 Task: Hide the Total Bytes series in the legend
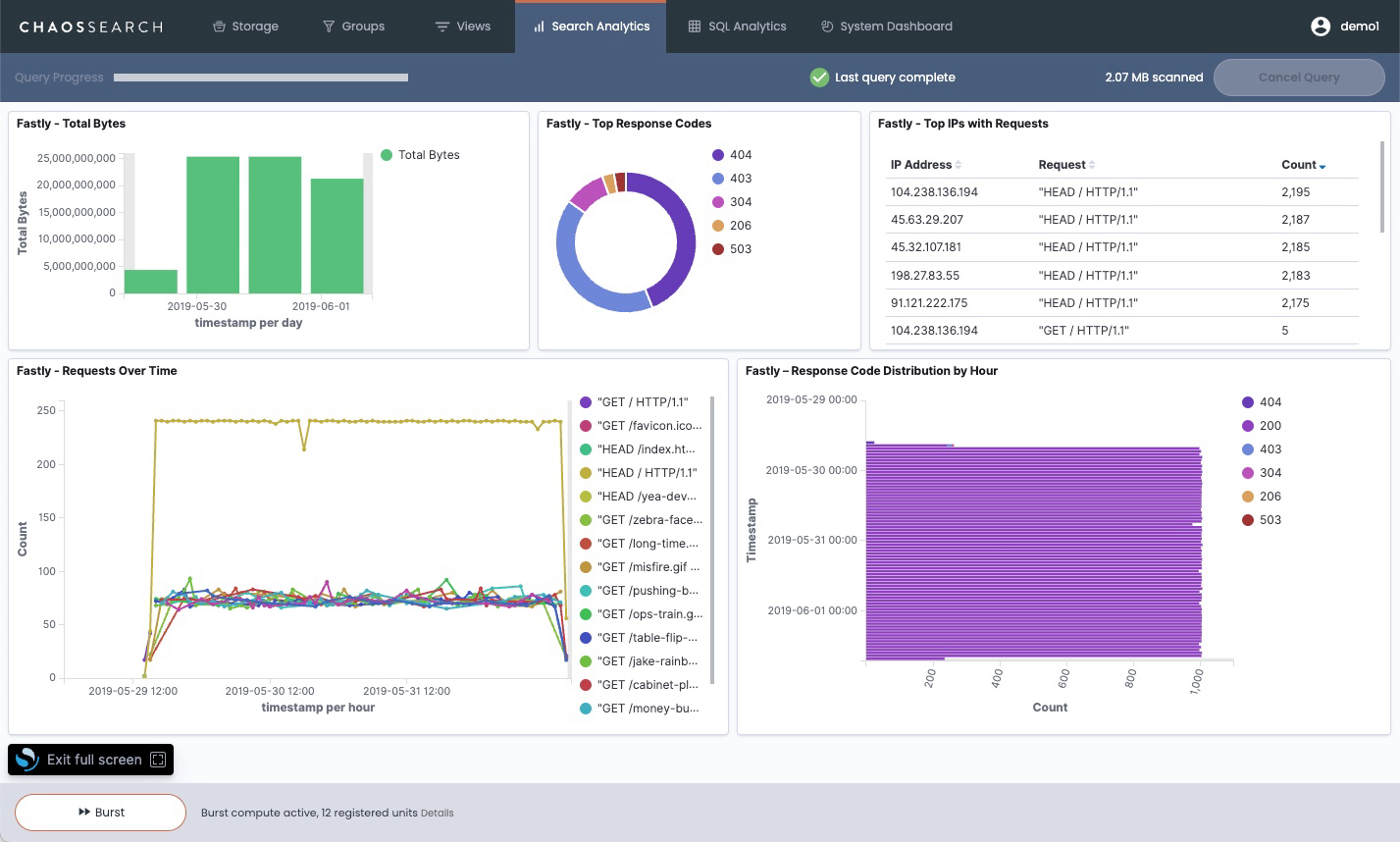click(x=420, y=154)
